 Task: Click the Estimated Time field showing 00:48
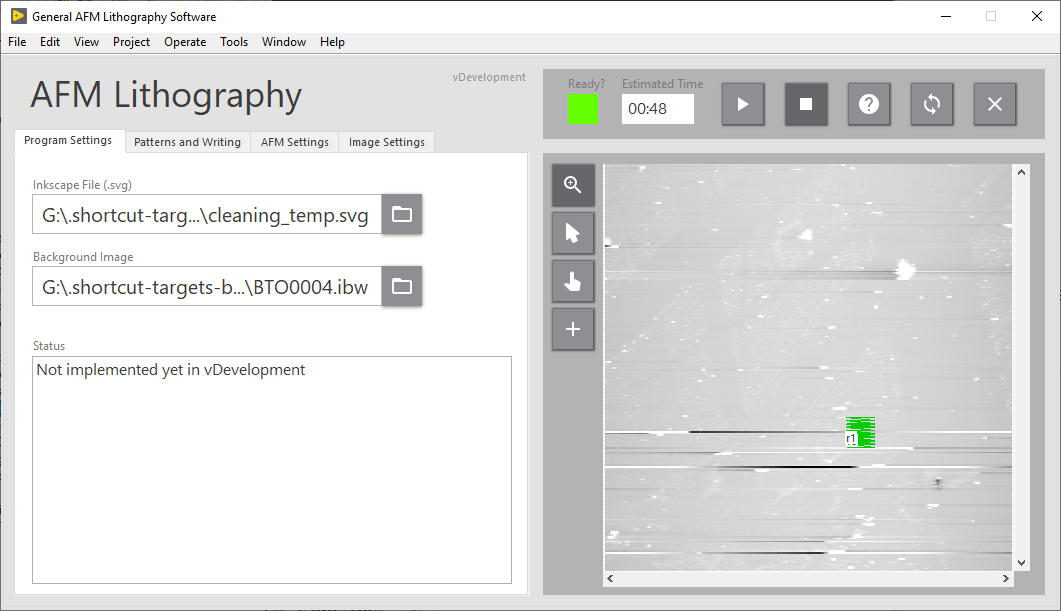pyautogui.click(x=657, y=110)
